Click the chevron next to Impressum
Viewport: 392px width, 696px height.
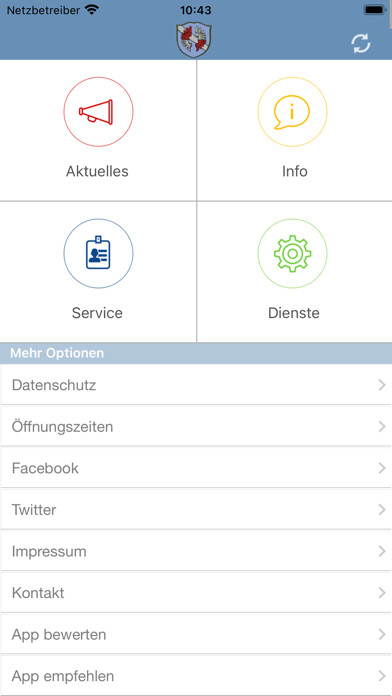coord(382,551)
